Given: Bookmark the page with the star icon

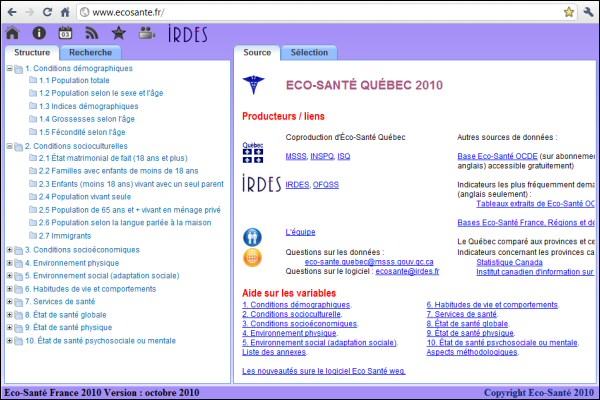Looking at the screenshot, I should pyautogui.click(x=569, y=12).
